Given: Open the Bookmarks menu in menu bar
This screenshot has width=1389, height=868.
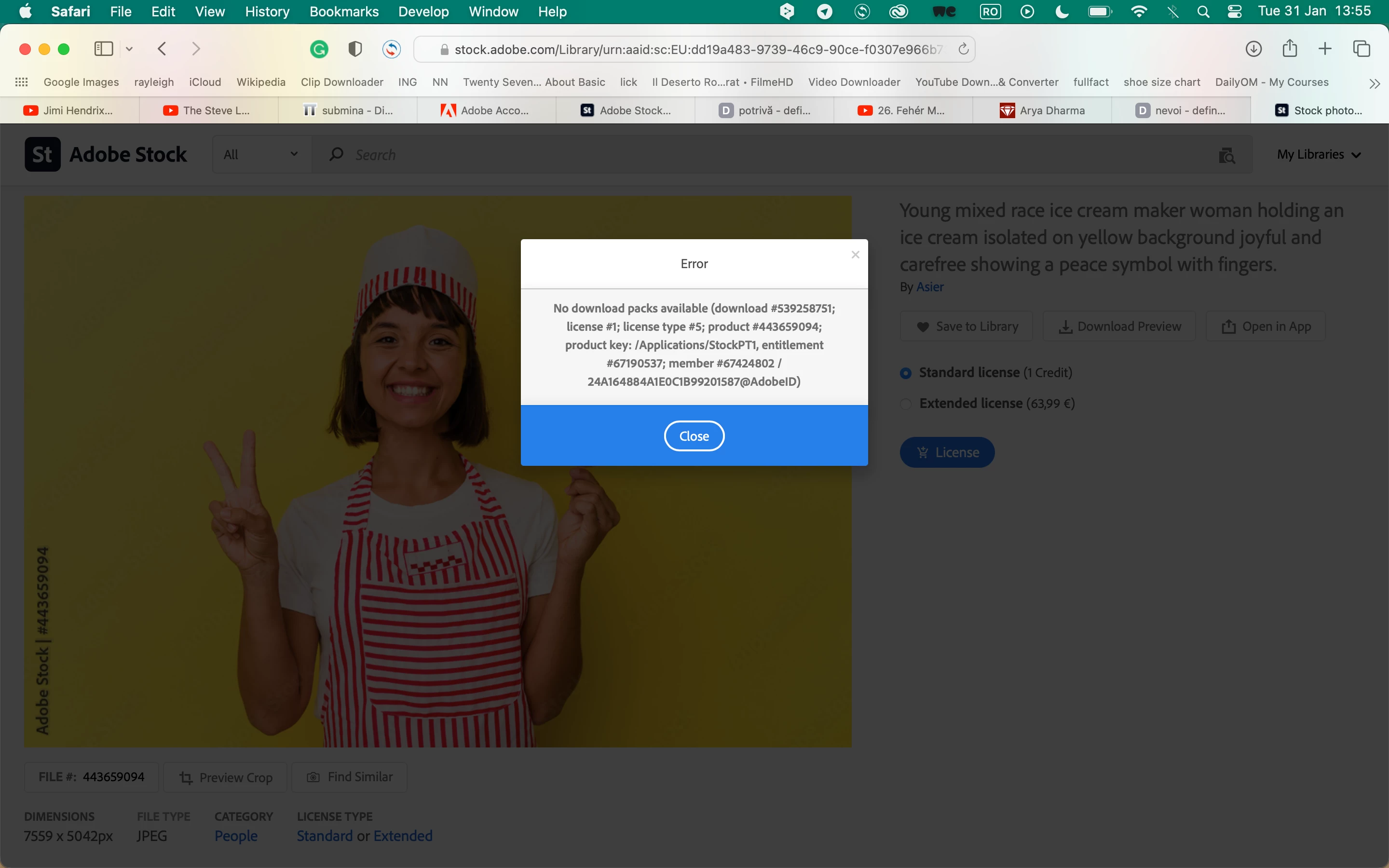Looking at the screenshot, I should pos(344,12).
